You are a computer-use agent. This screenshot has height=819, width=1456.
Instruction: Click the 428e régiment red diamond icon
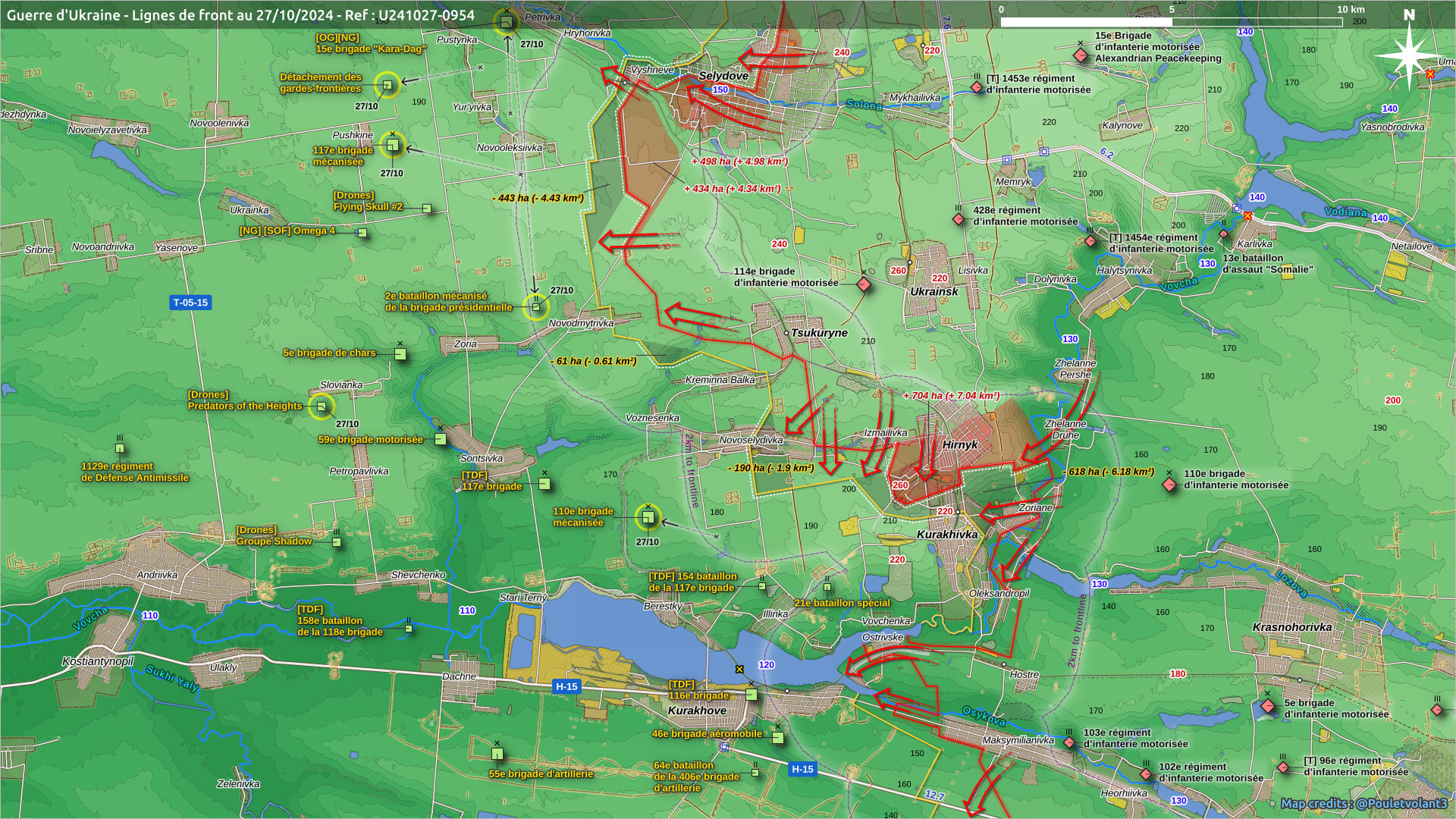959,219
